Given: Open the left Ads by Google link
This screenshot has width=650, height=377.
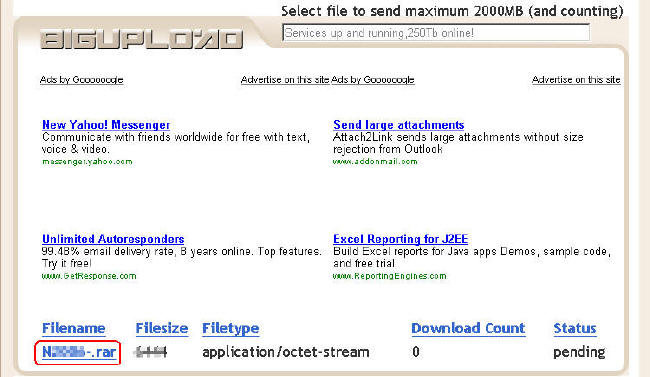Looking at the screenshot, I should (x=82, y=80).
